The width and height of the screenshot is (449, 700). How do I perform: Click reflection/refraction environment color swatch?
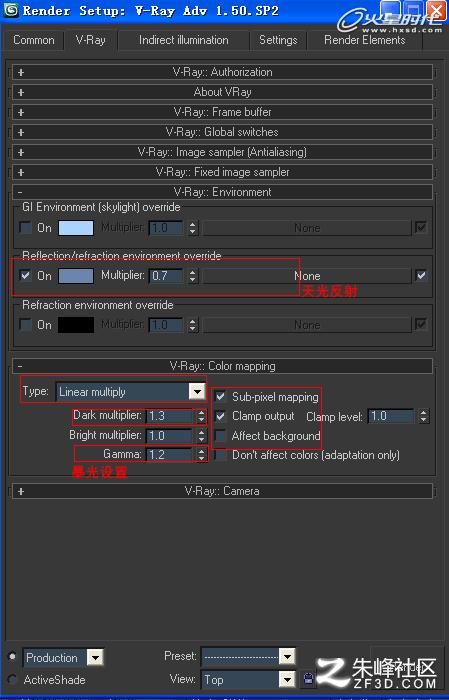[76, 276]
